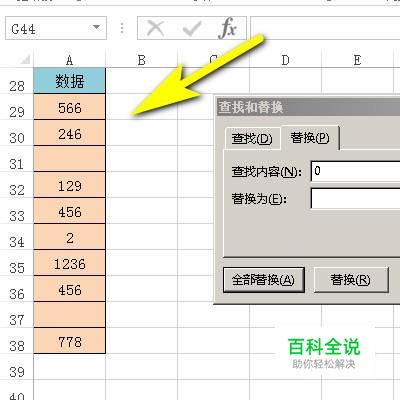Screen dimensions: 400x400
Task: Select the cell containing 2
Action: pos(69,237)
